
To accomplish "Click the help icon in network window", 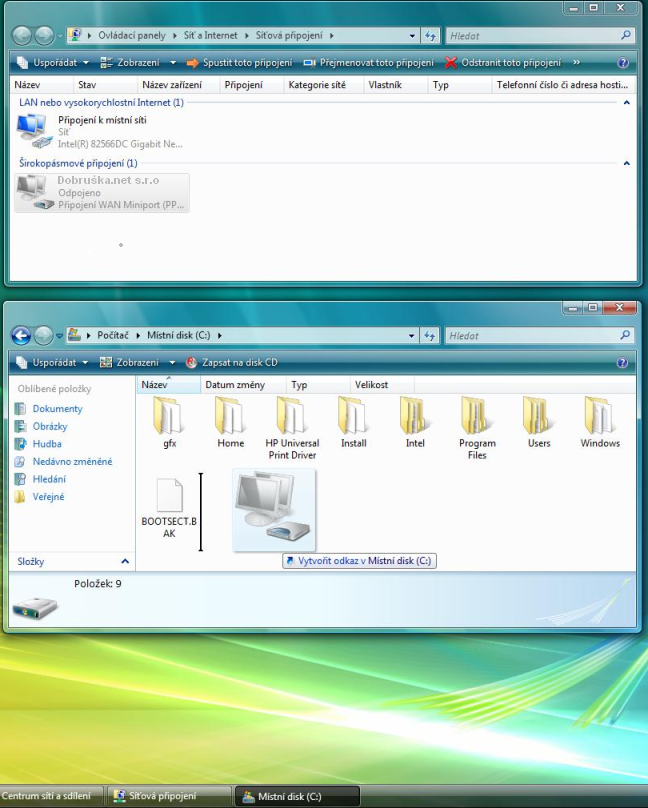I will [622, 62].
